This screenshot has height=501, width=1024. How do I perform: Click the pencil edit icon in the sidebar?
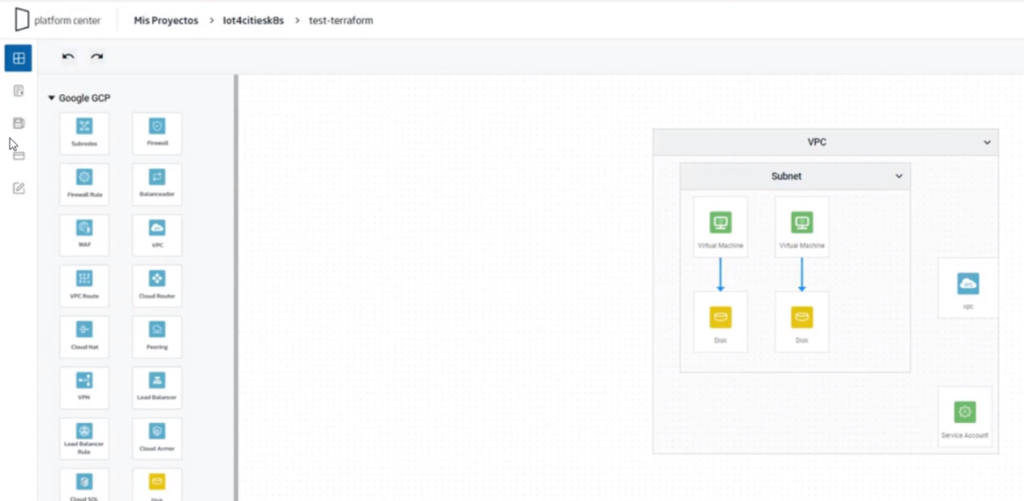(x=19, y=188)
